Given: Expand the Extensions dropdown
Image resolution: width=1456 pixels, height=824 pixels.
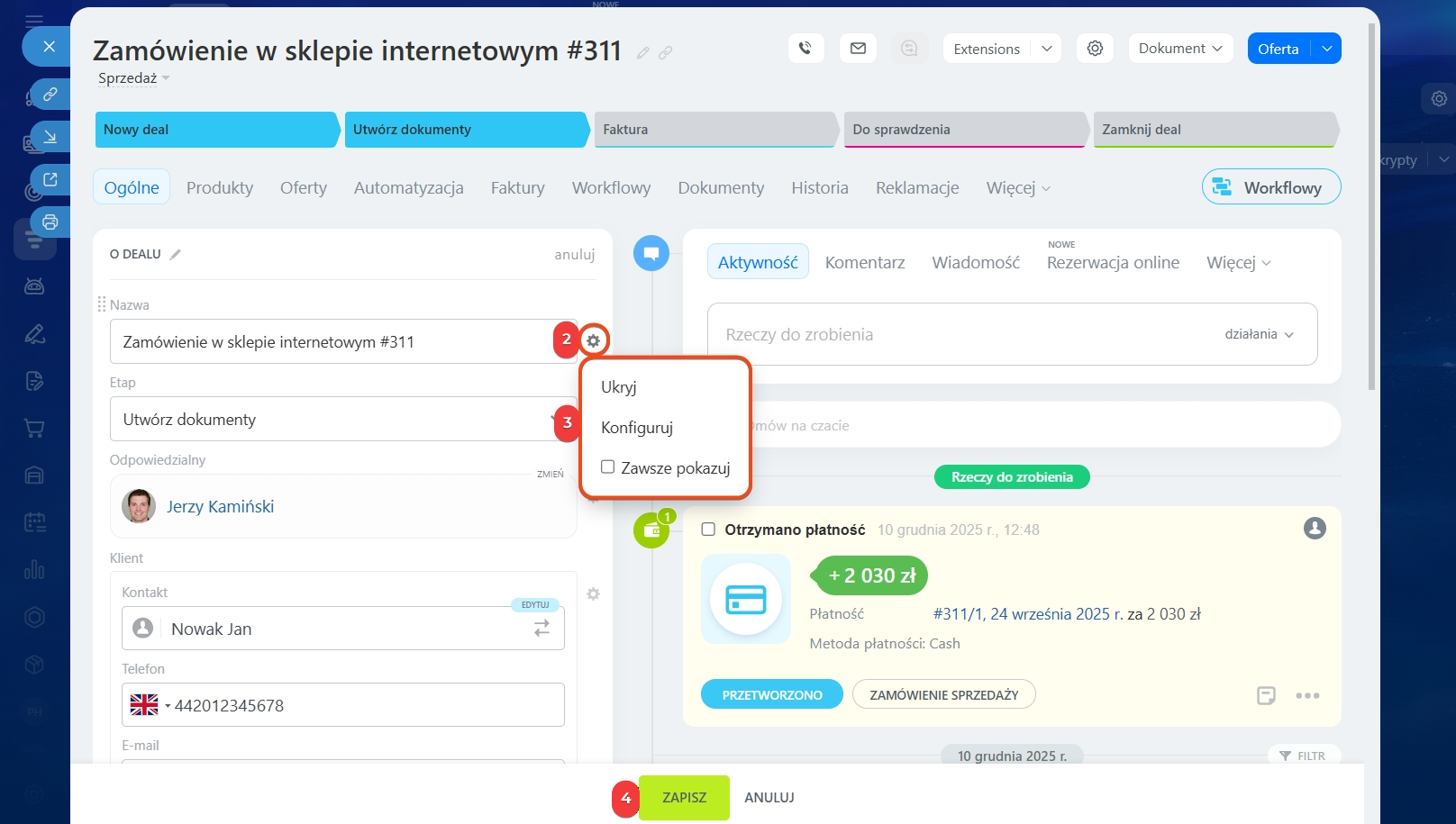Looking at the screenshot, I should pyautogui.click(x=1046, y=49).
